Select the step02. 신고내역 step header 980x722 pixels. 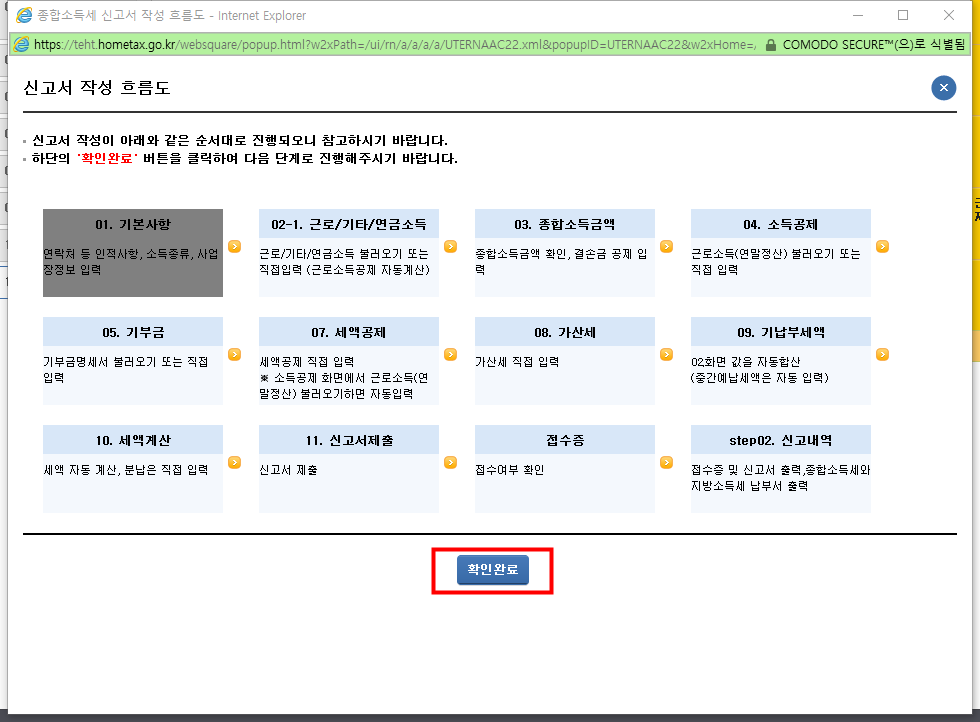click(781, 441)
